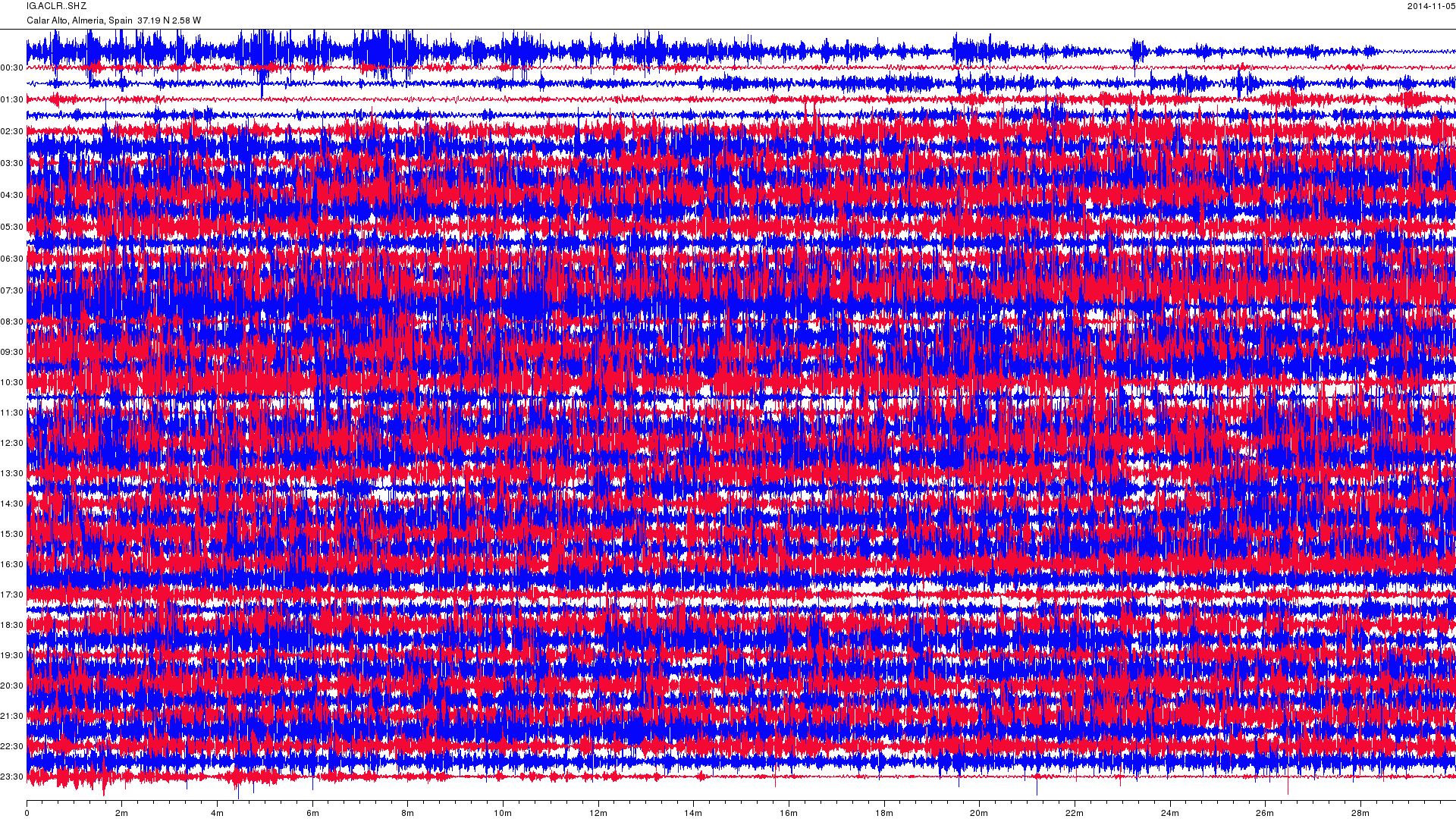Select the 12:30 time label
Image resolution: width=1456 pixels, height=819 pixels.
(12, 444)
